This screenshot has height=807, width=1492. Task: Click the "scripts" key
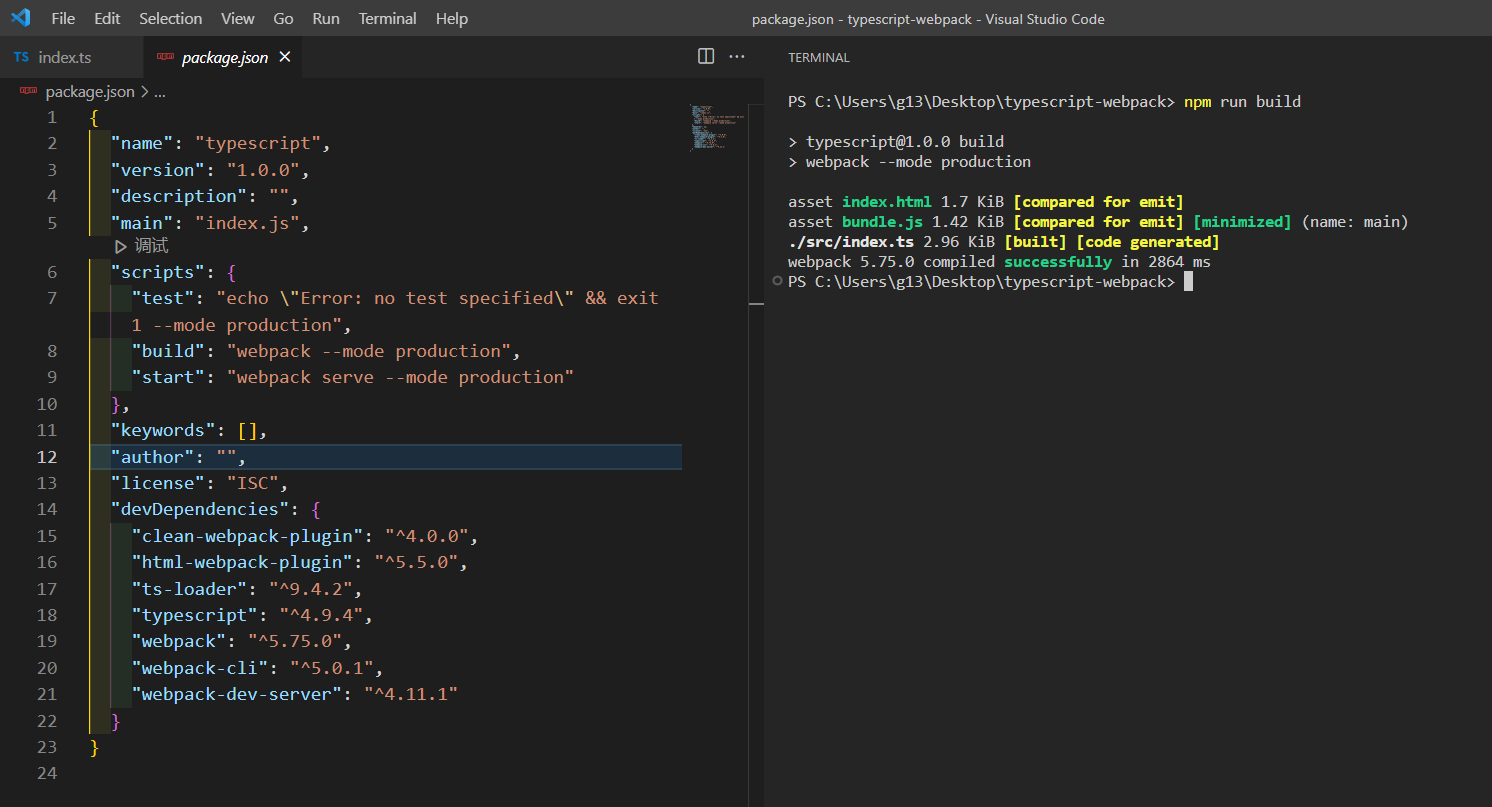click(158, 273)
